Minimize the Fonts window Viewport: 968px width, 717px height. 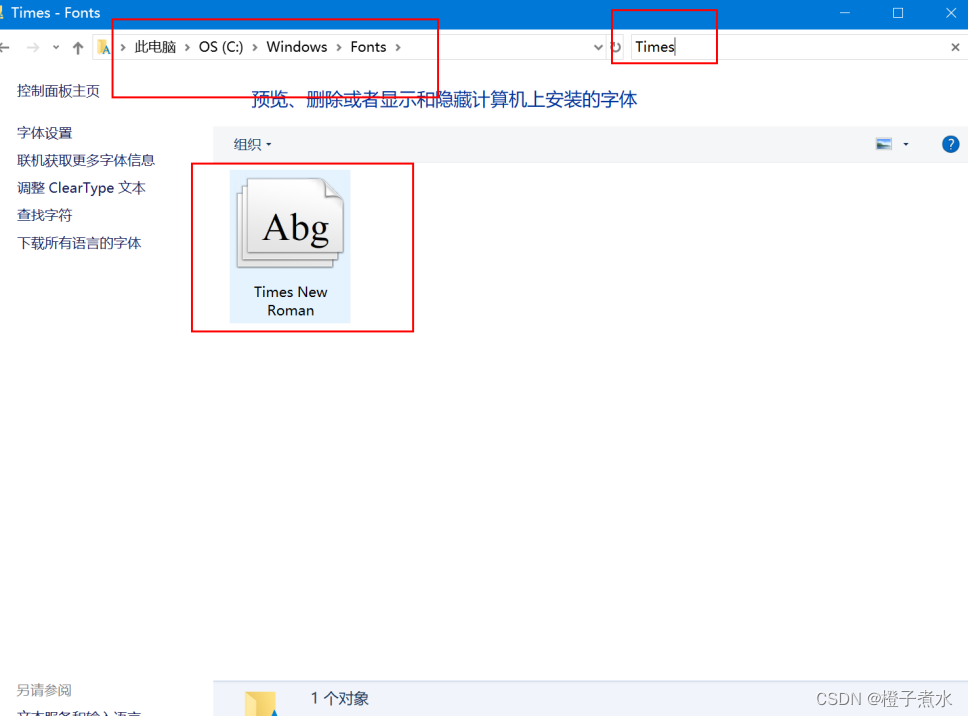tap(845, 13)
